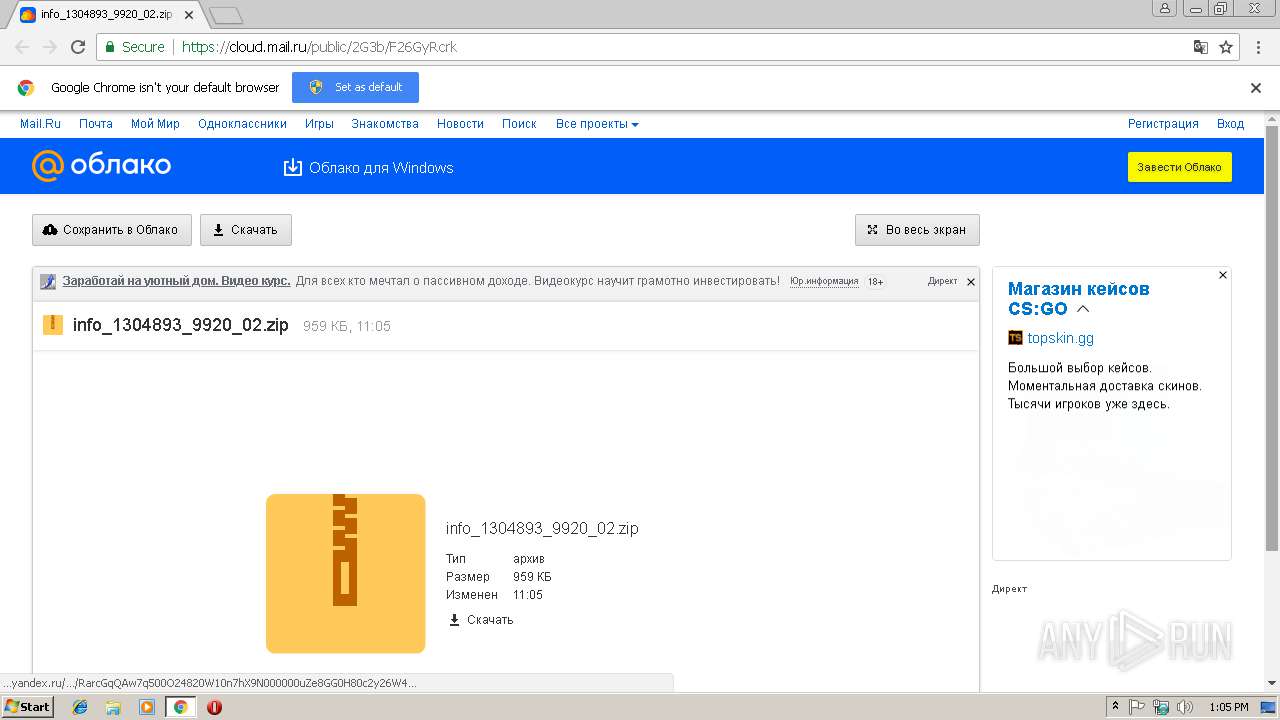
Task: Open Игры in top navigation
Action: tap(319, 124)
